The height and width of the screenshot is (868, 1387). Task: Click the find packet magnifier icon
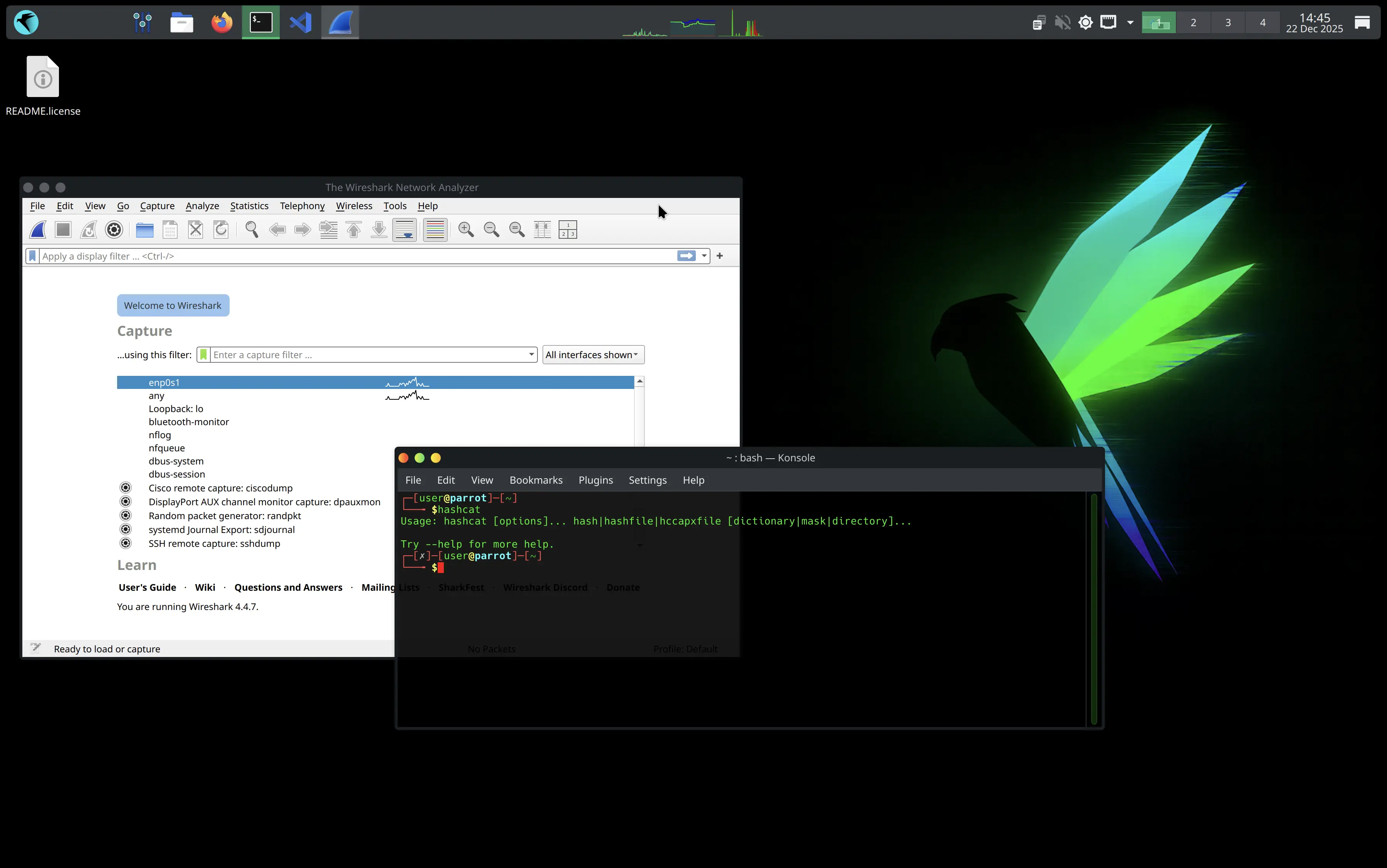[x=252, y=230]
